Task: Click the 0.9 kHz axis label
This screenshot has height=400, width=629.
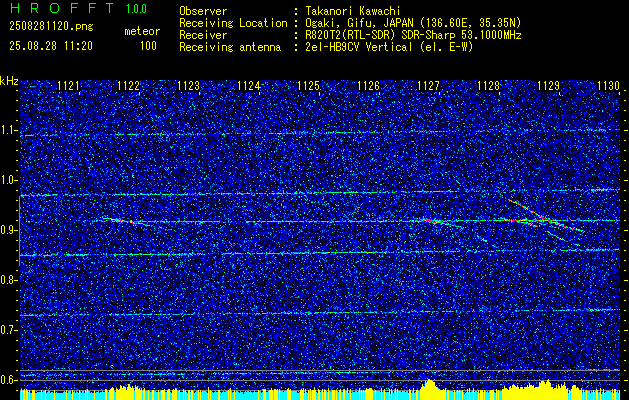Action: tap(9, 230)
